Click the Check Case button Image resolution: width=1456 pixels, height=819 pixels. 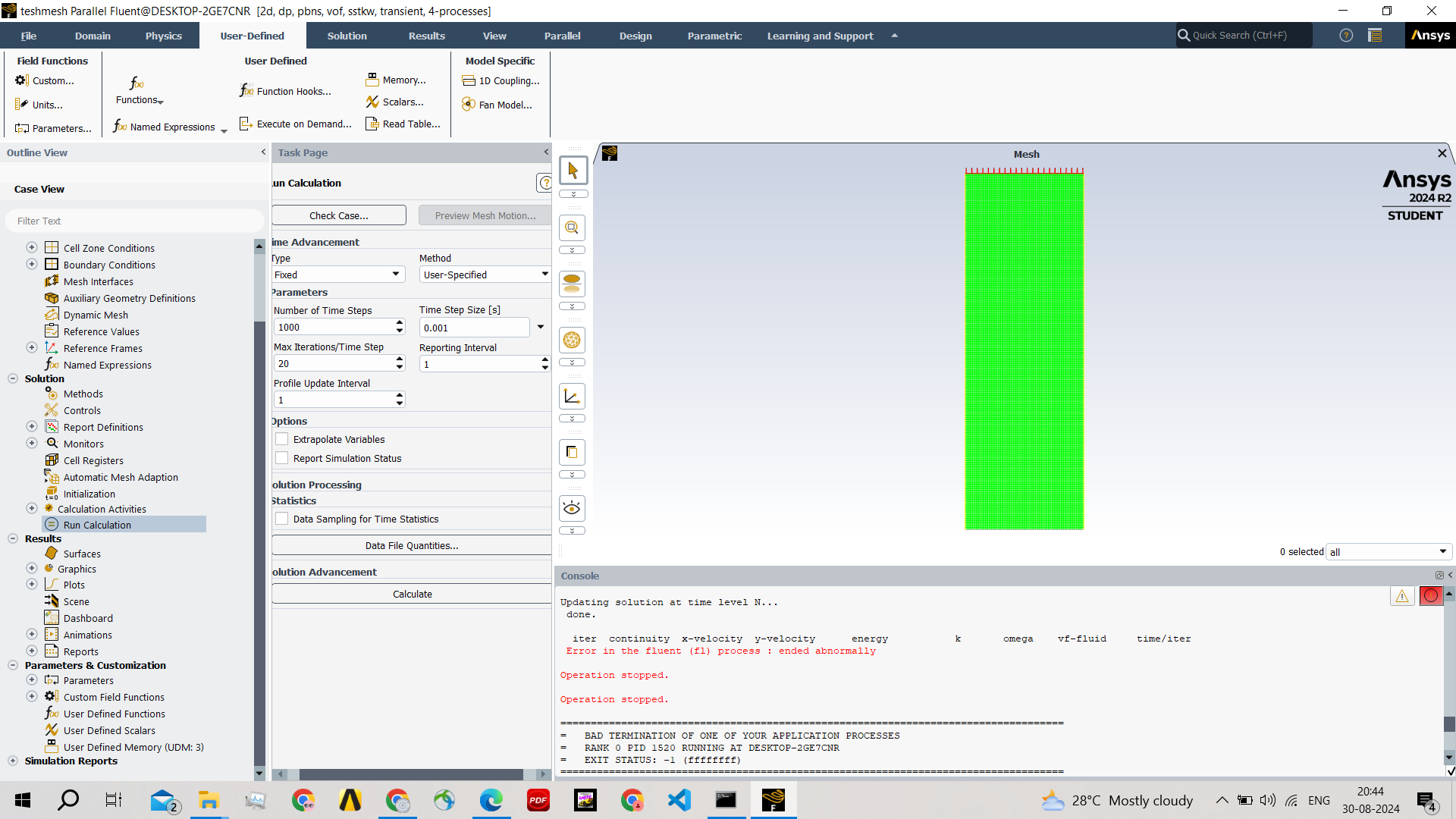point(339,215)
